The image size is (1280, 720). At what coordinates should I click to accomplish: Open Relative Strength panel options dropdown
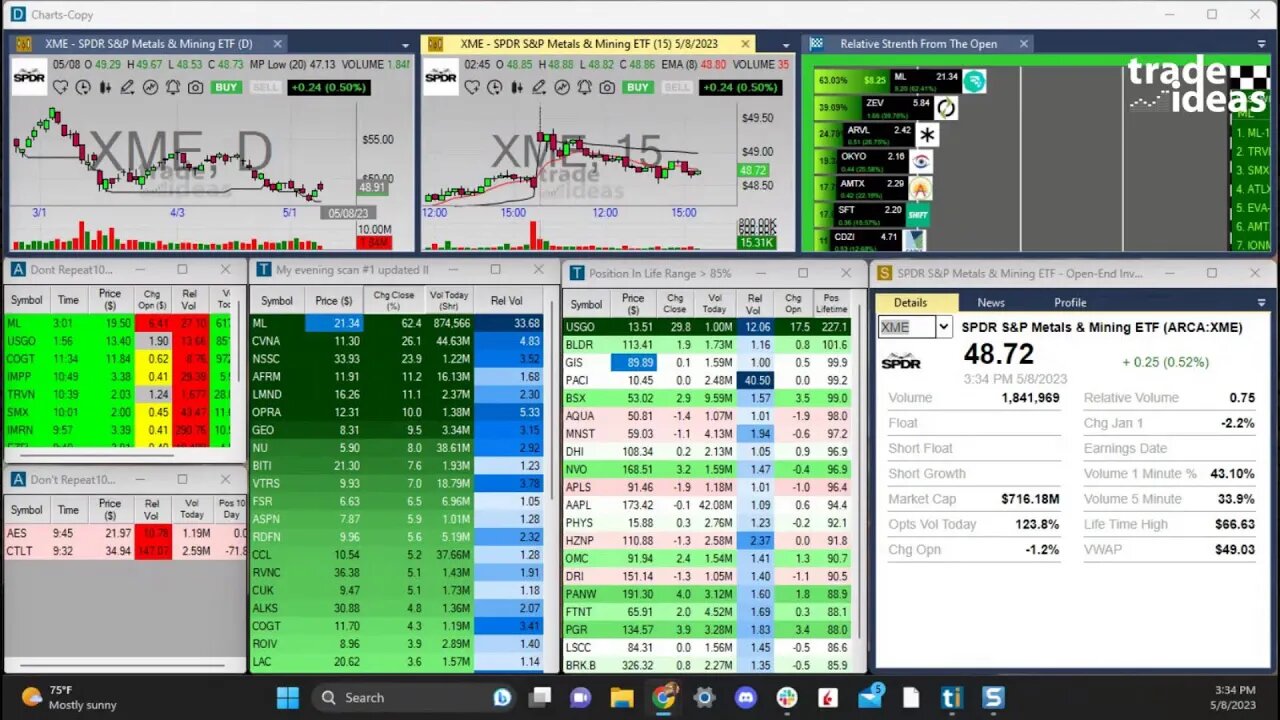(x=1261, y=45)
